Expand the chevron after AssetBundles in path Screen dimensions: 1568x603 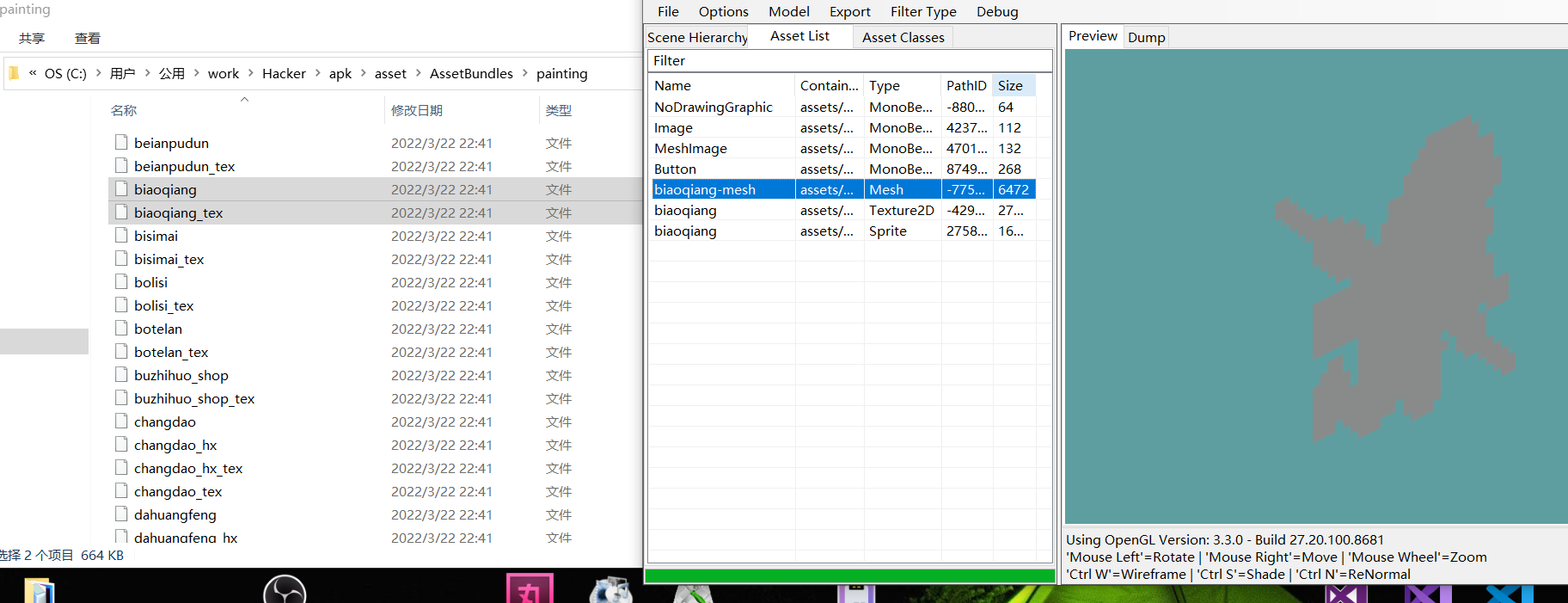(x=524, y=73)
